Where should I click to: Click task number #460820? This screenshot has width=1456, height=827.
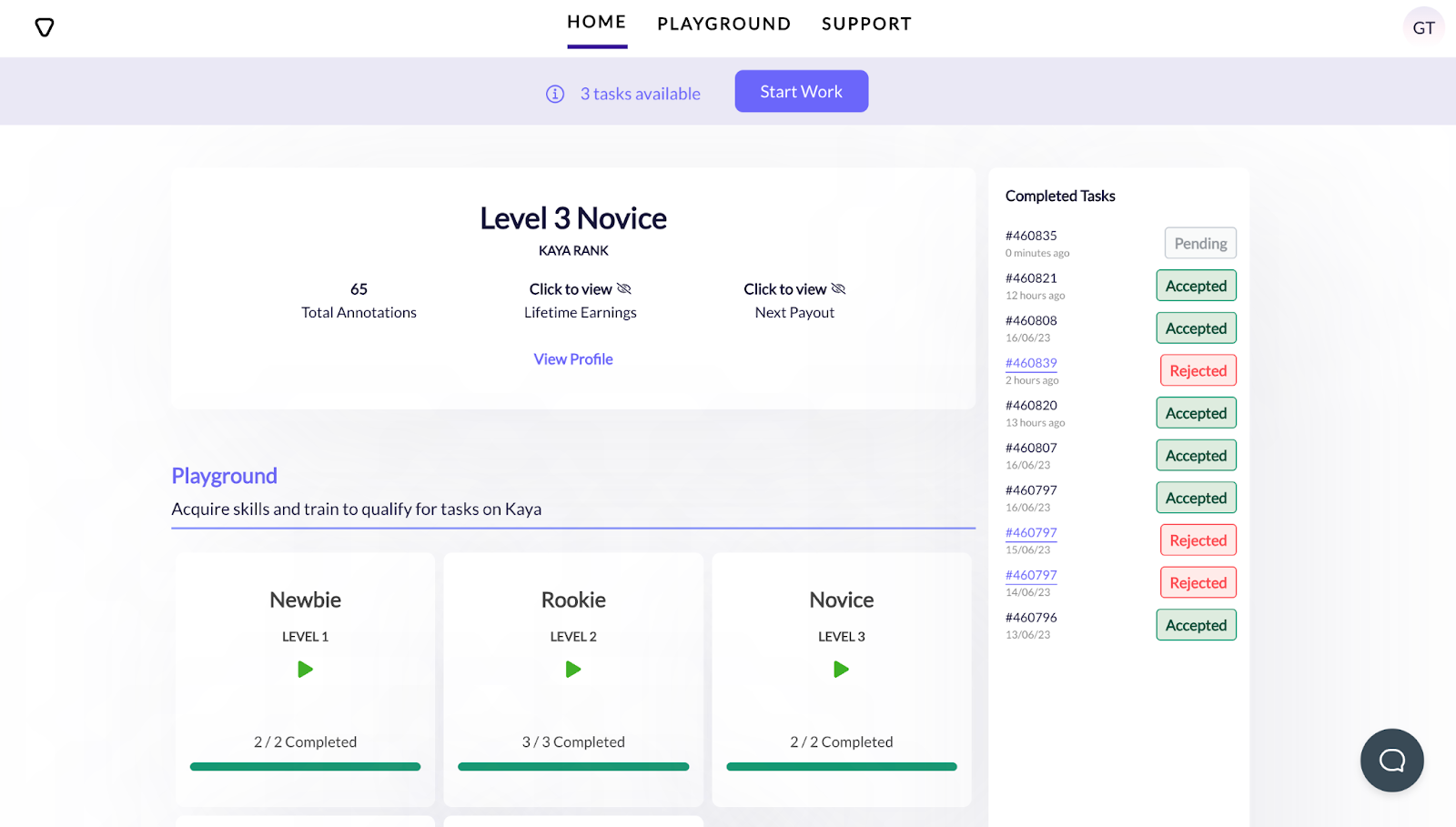click(1031, 406)
